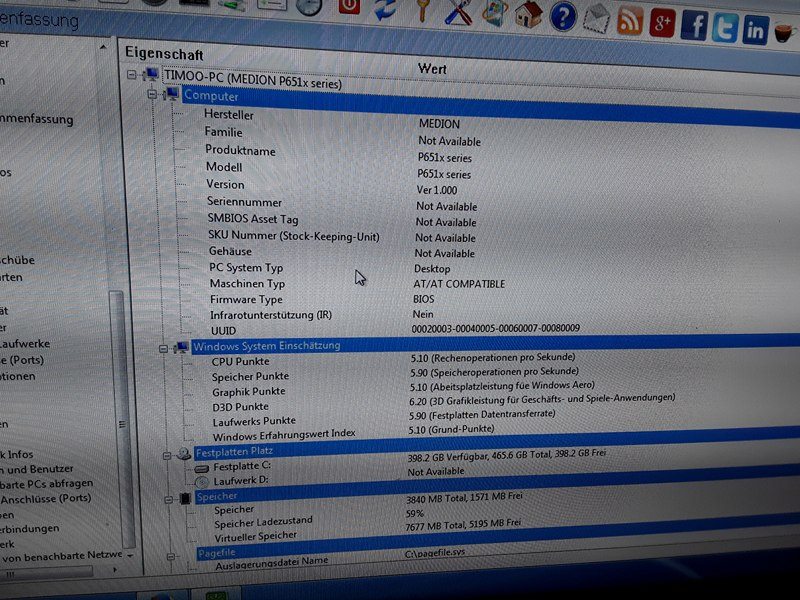Screen dimensions: 800x600
Task: Select the Maschinen Typ row
Action: [x=247, y=284]
